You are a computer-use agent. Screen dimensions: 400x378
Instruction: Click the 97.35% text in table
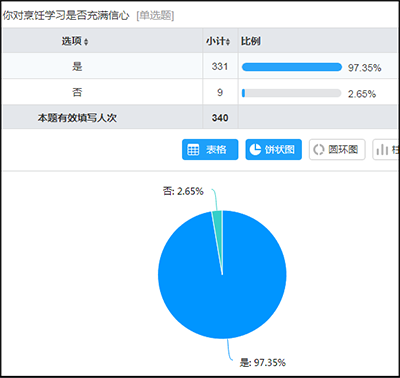[364, 68]
